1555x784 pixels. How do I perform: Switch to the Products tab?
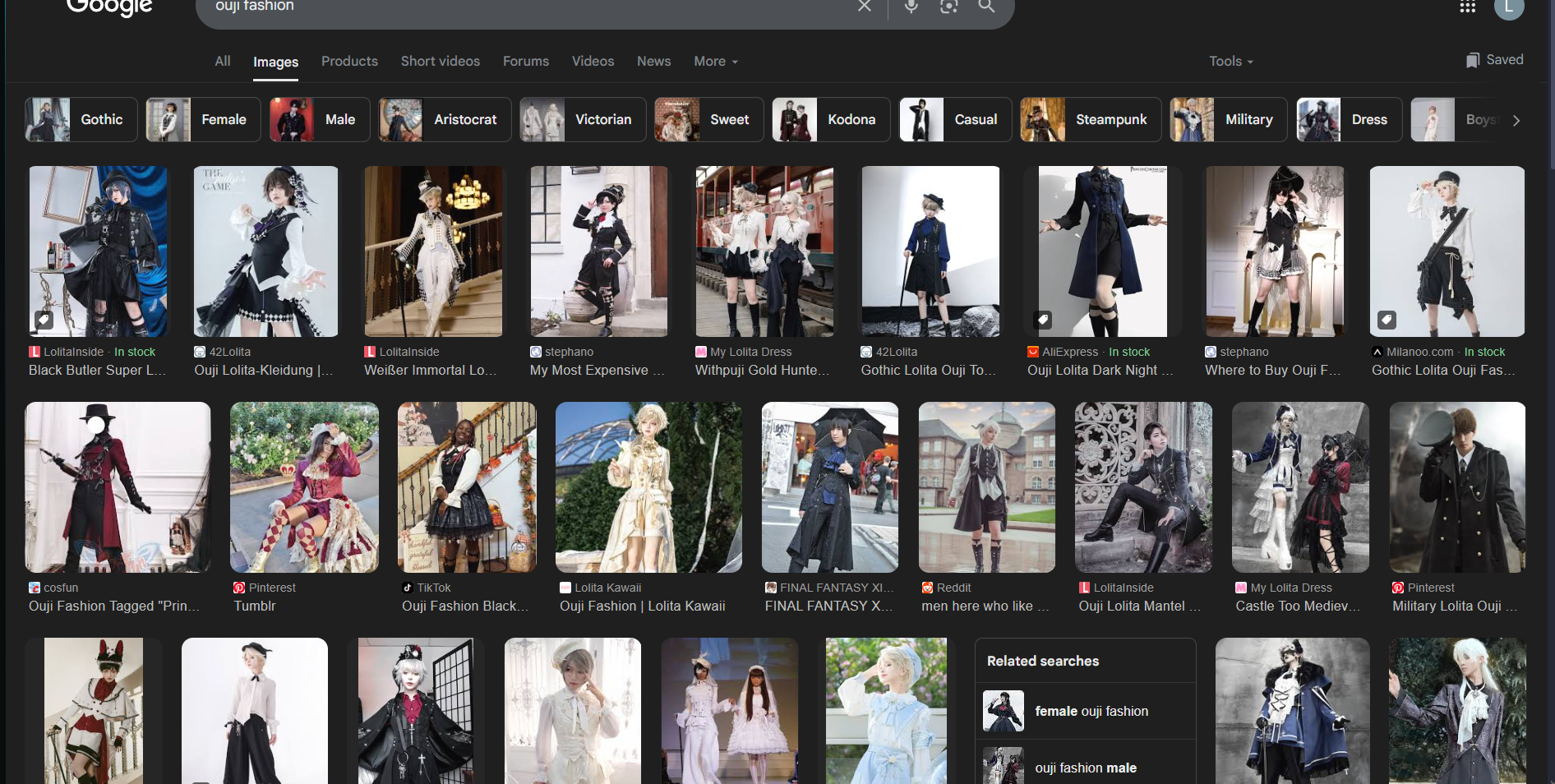(349, 61)
